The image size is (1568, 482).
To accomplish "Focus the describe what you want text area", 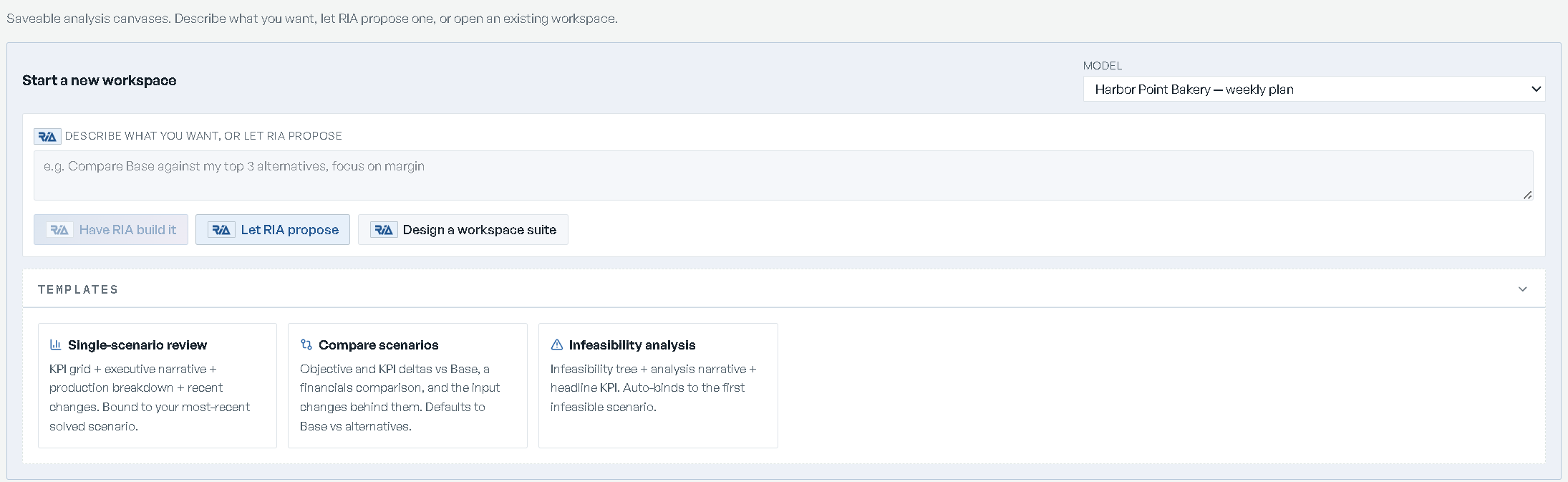I will pyautogui.click(x=783, y=175).
